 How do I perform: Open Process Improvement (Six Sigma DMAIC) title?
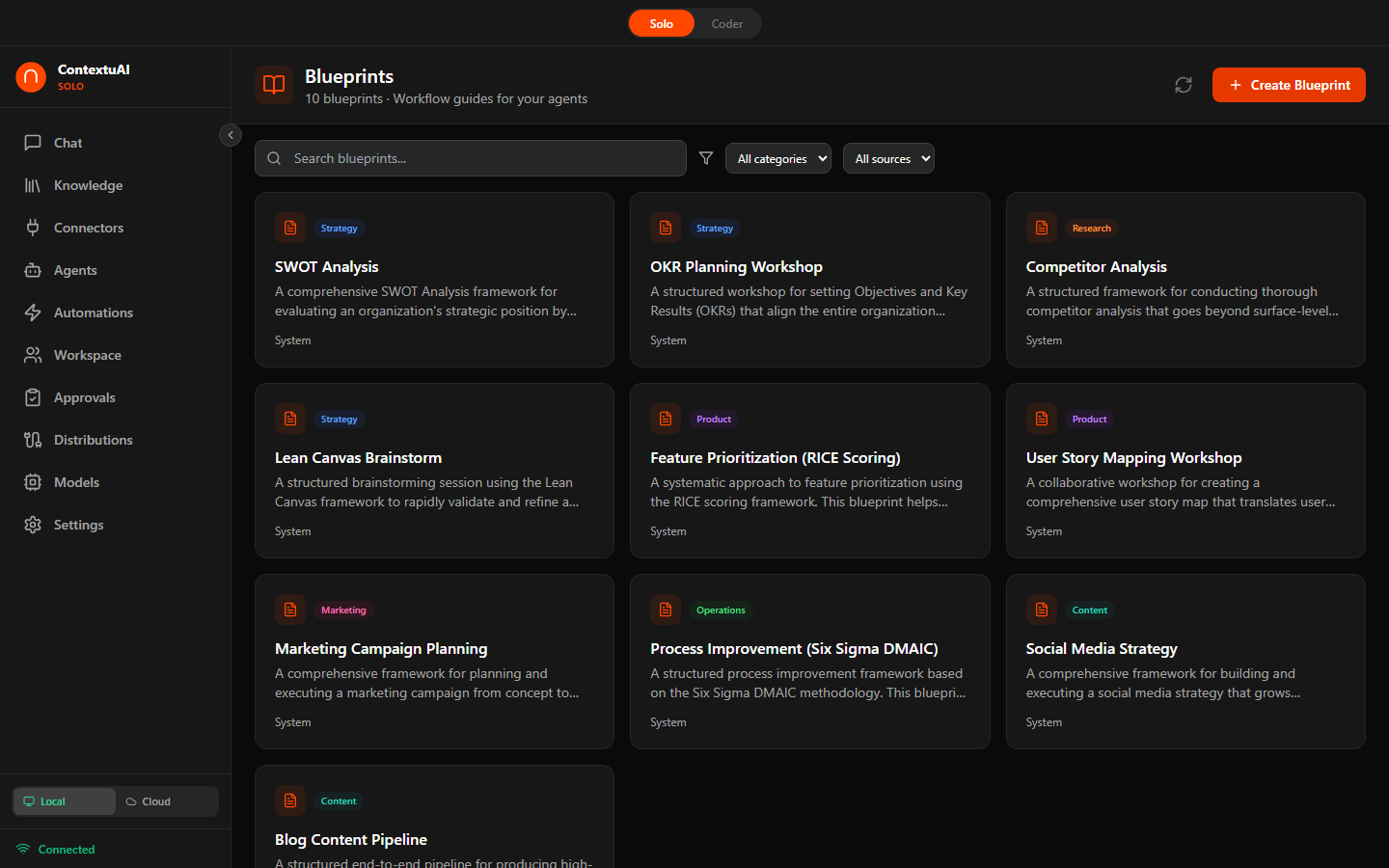pyautogui.click(x=794, y=649)
